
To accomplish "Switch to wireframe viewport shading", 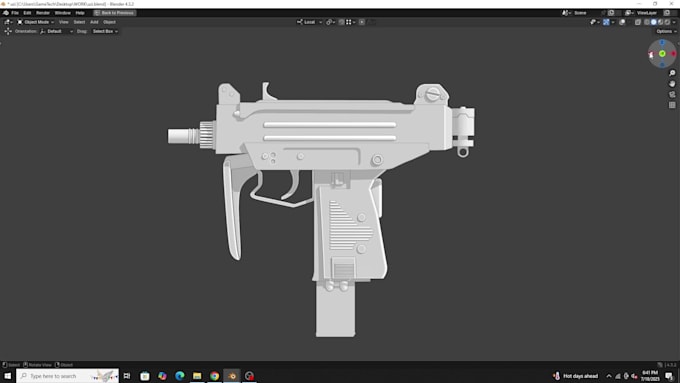I will [647, 22].
